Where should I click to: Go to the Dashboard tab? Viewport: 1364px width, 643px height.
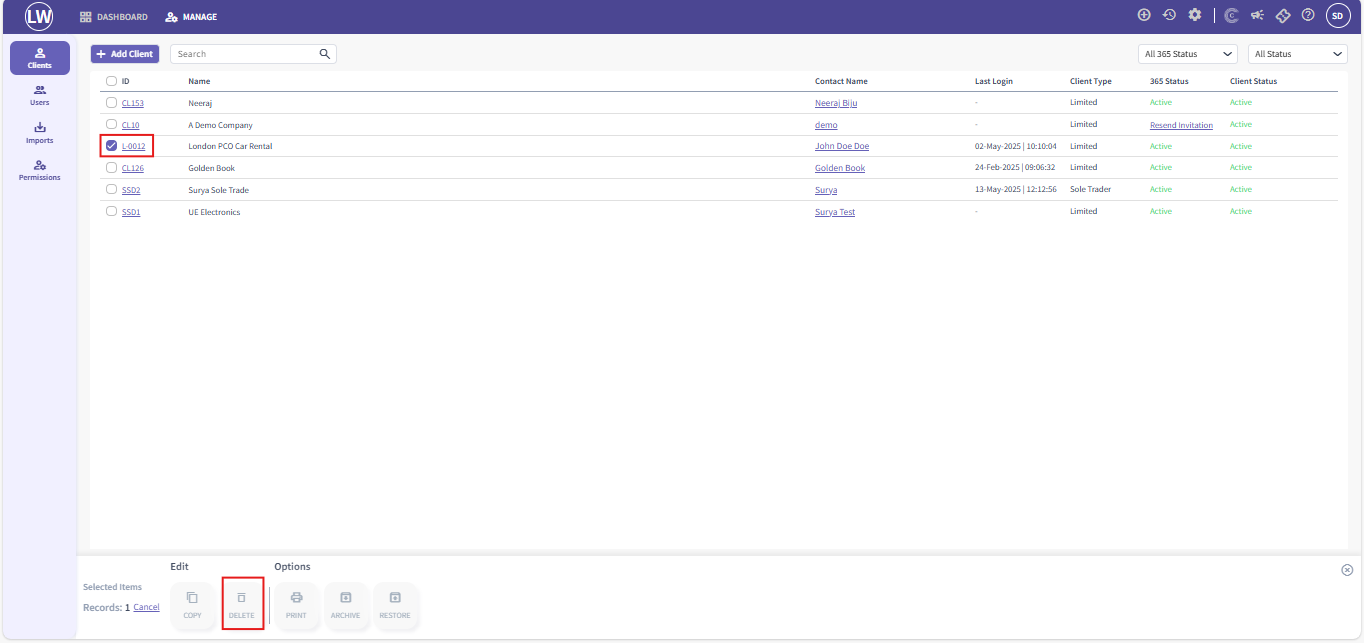(114, 17)
